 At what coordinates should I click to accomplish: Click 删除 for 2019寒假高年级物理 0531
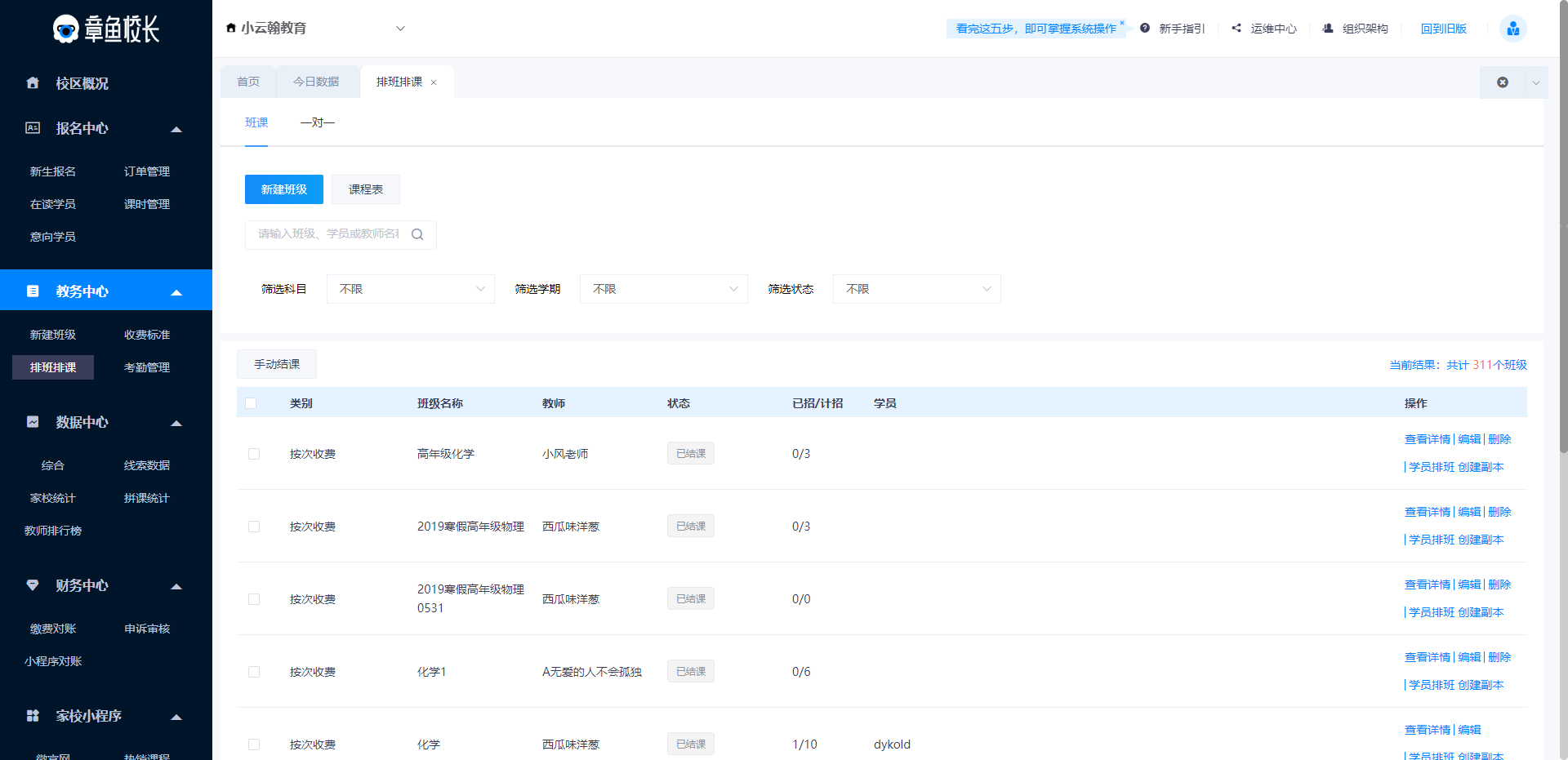(1499, 584)
